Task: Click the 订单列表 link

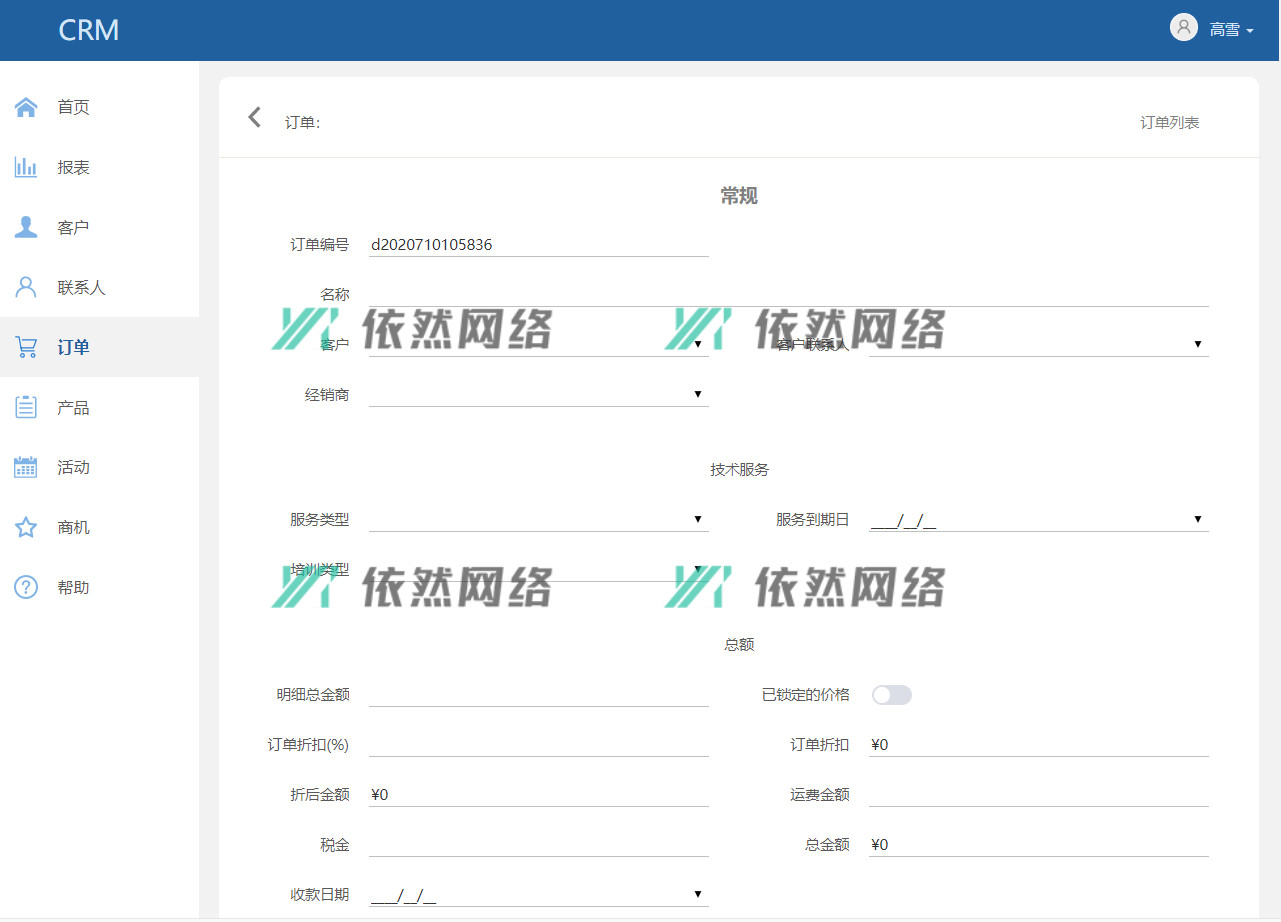Action: point(1169,123)
